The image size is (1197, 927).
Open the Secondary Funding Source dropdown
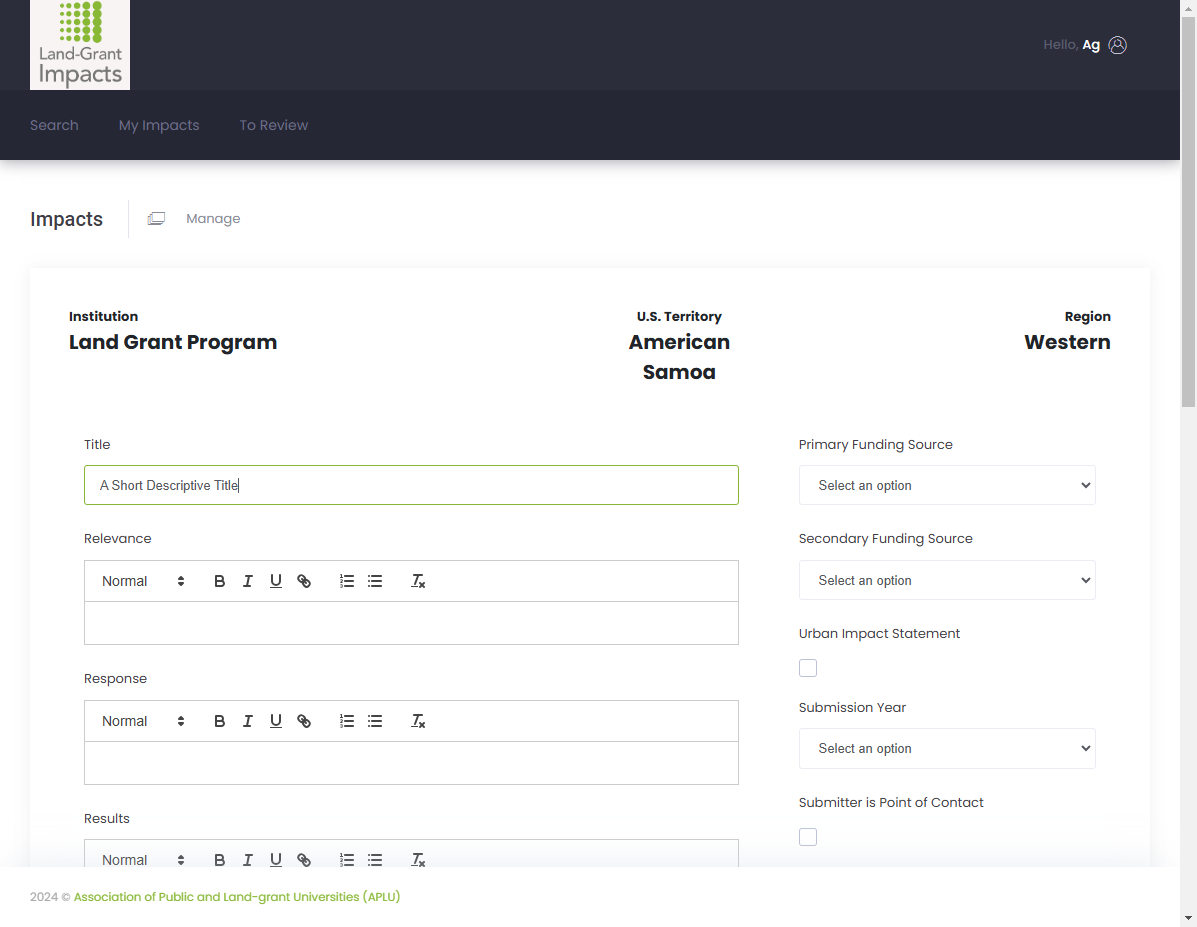point(947,580)
